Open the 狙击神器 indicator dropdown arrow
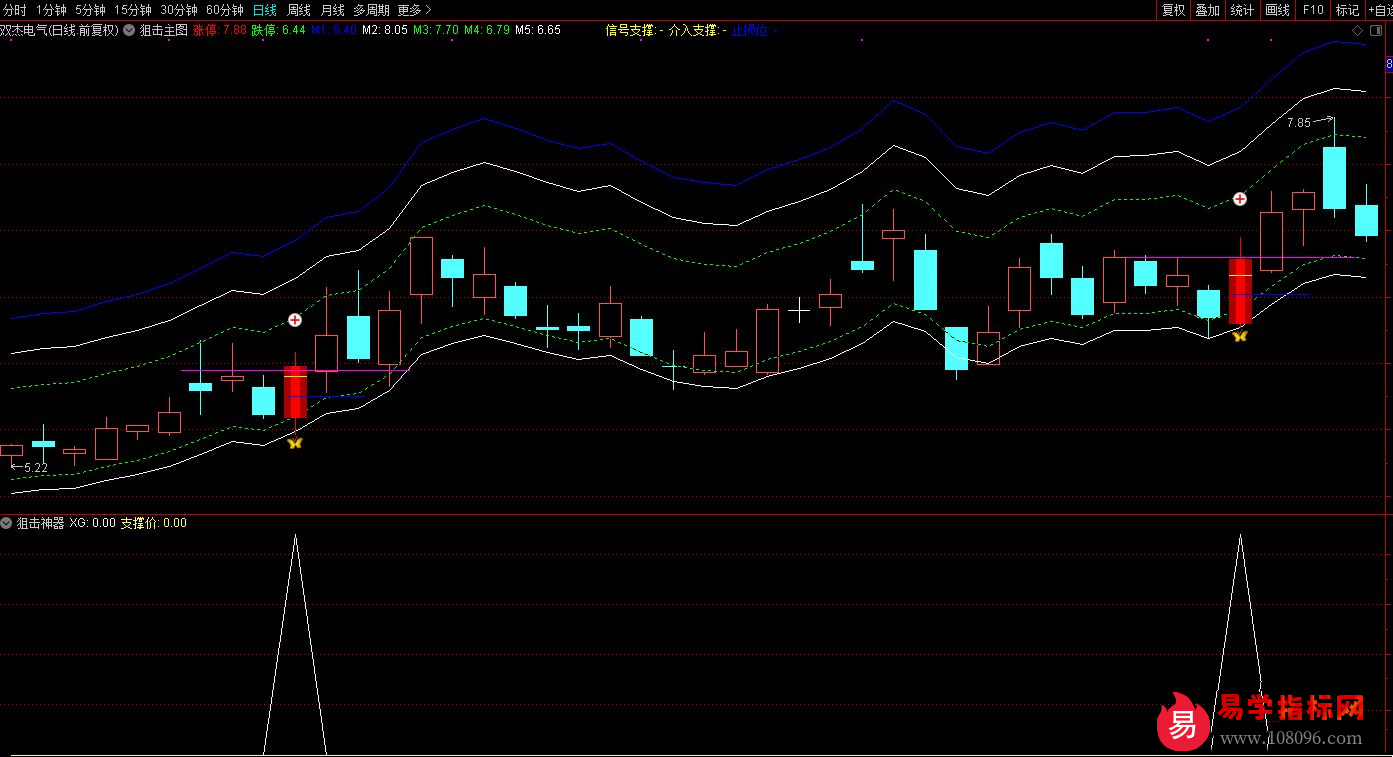The width and height of the screenshot is (1393, 757). [x=7, y=523]
